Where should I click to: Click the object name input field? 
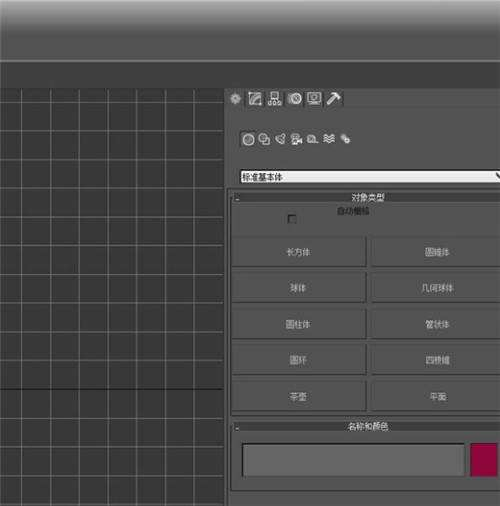pyautogui.click(x=353, y=460)
